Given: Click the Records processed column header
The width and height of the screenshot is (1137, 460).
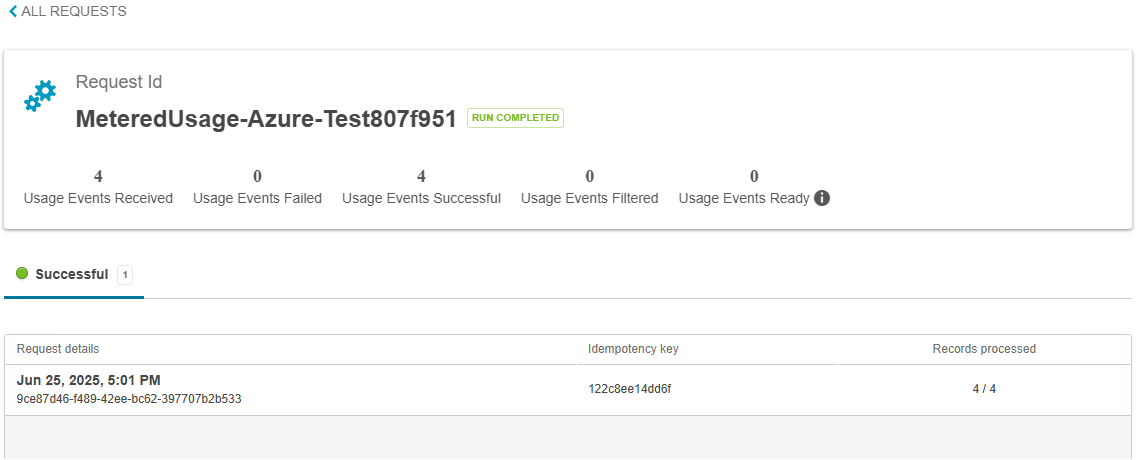Looking at the screenshot, I should pyautogui.click(x=984, y=349).
